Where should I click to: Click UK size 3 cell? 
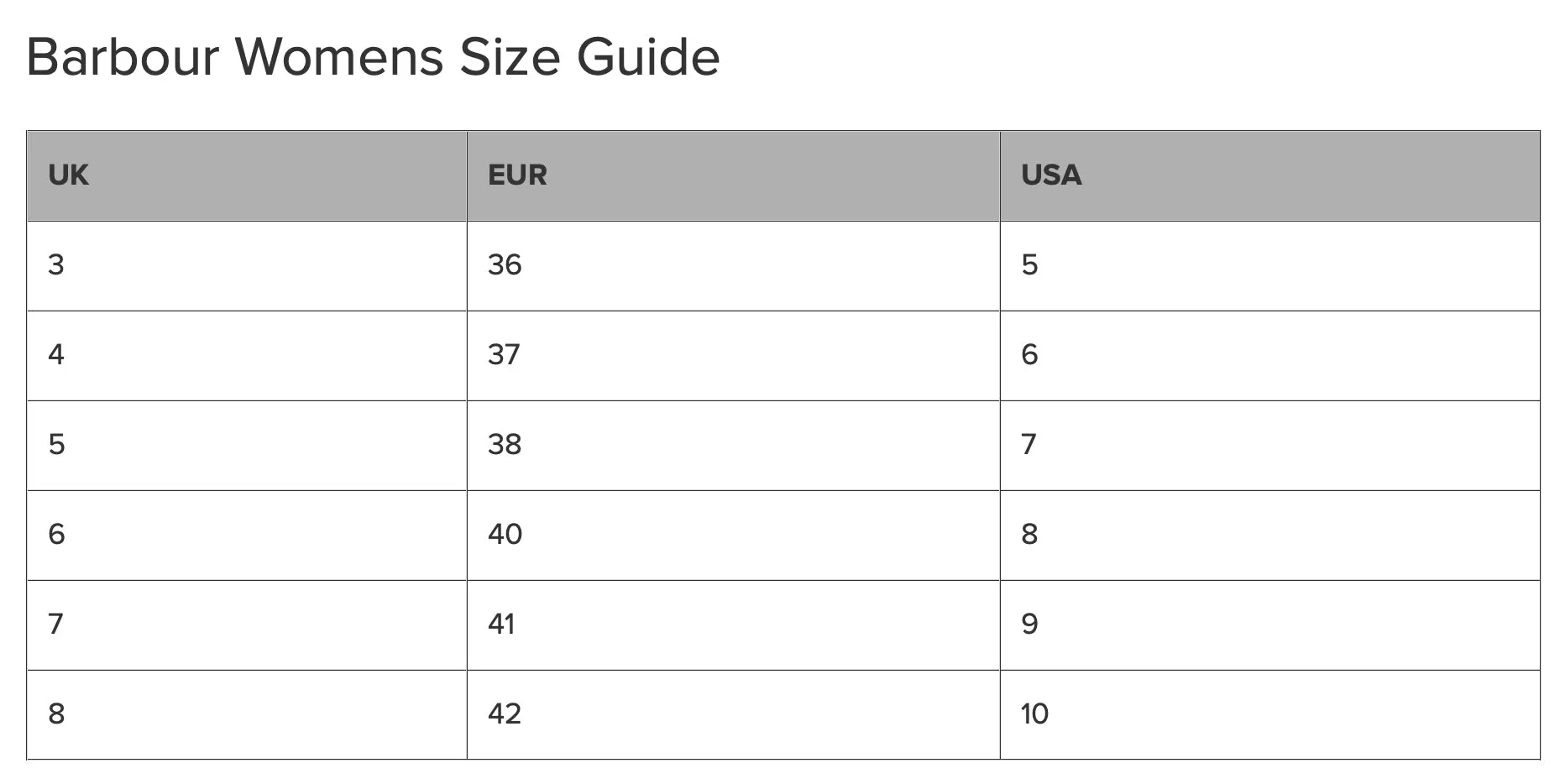247,266
